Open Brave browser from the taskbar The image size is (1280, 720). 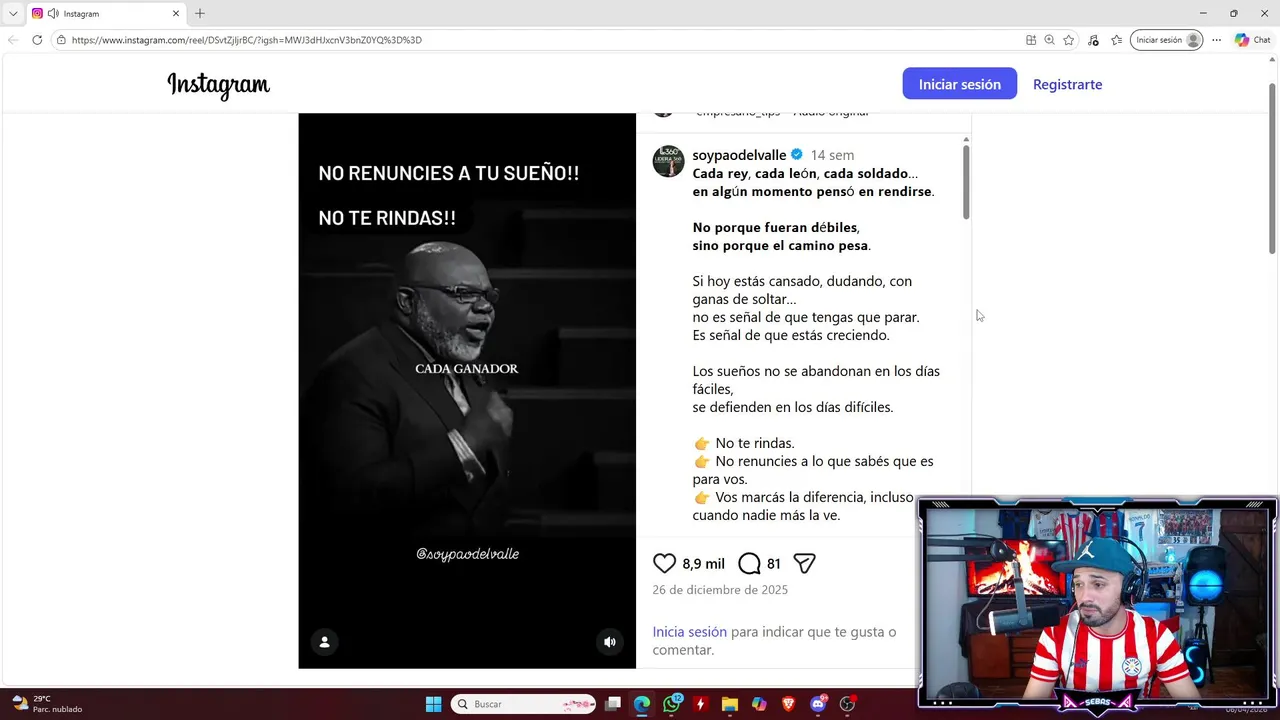click(788, 704)
